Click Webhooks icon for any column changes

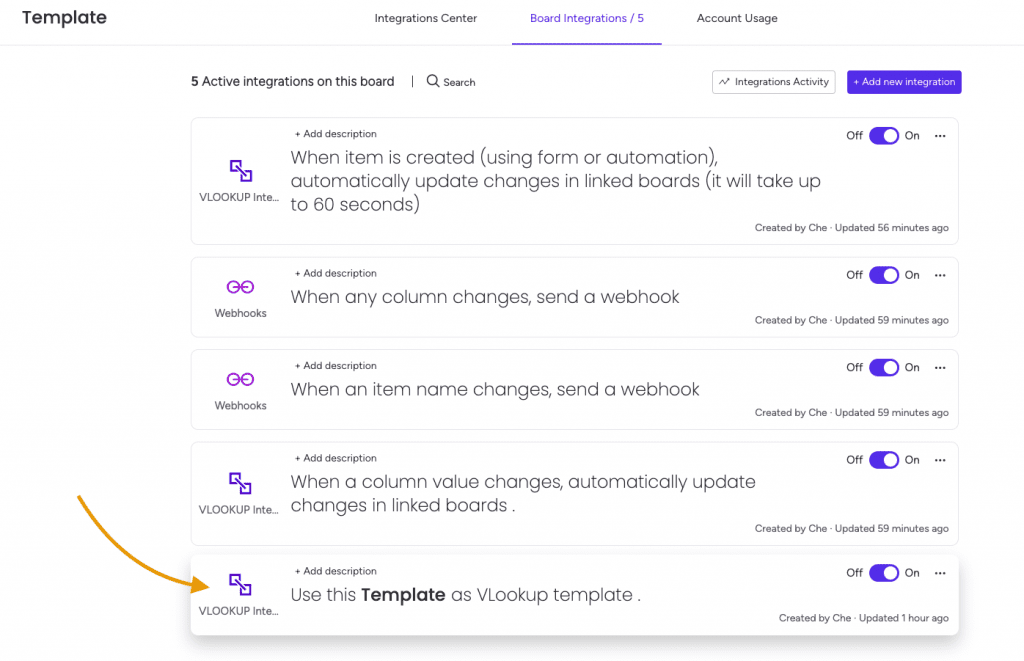[240, 287]
